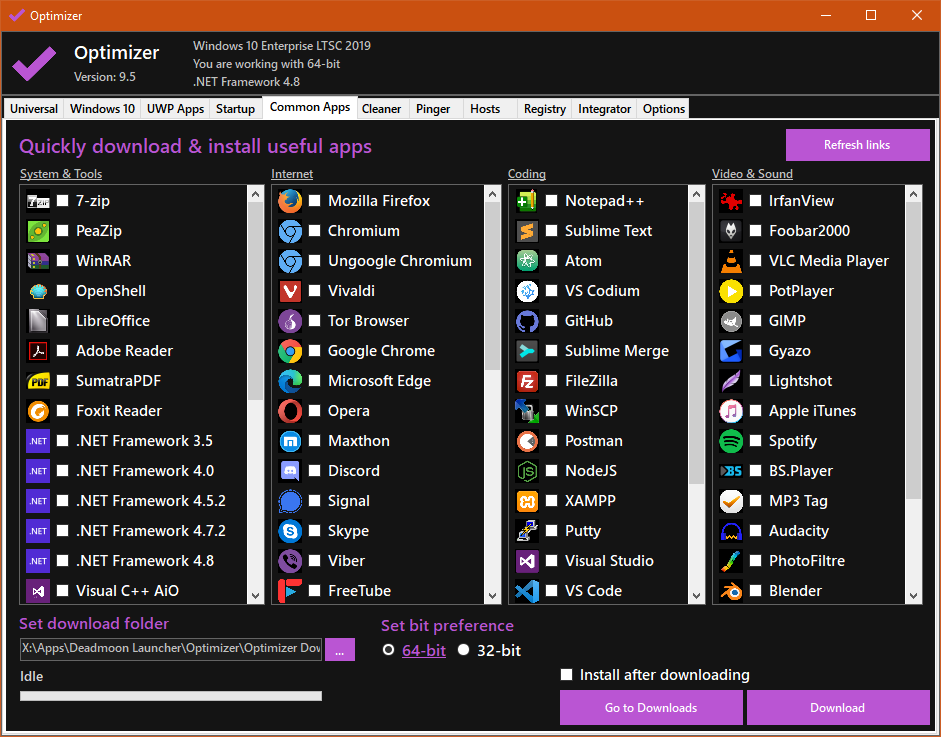This screenshot has height=737, width=941.
Task: Open the Registry tab
Action: pos(544,109)
